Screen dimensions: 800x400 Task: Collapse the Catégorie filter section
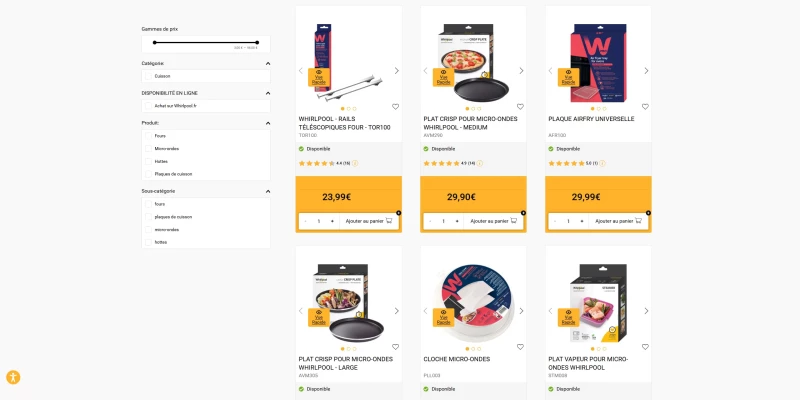pyautogui.click(x=268, y=64)
